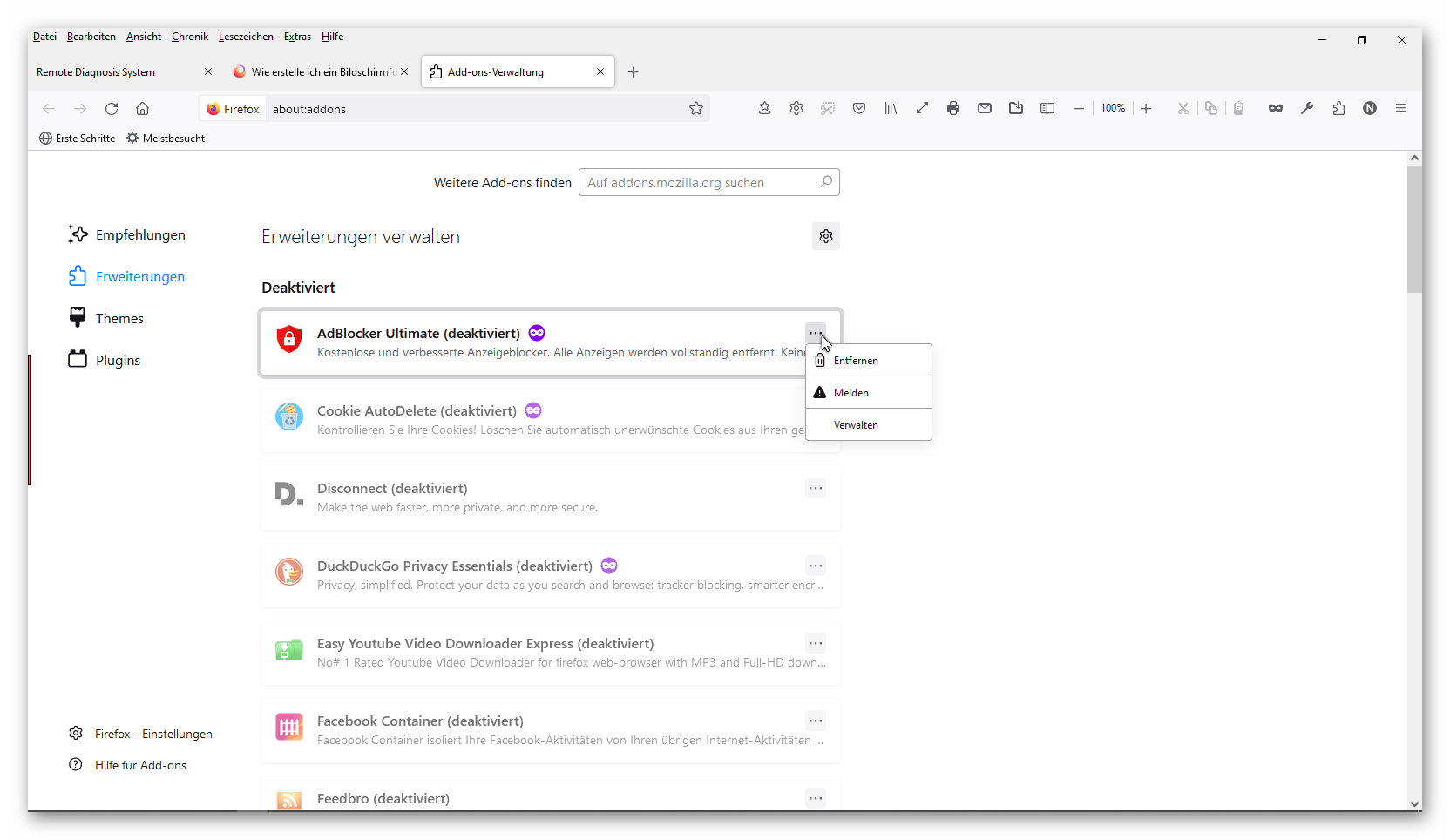This screenshot has height=840, width=1450.
Task: Enter fullscreen using the arrows icon
Action: [x=922, y=108]
